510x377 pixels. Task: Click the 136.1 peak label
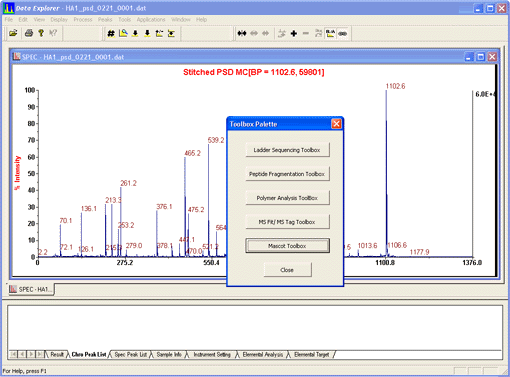tap(89, 209)
